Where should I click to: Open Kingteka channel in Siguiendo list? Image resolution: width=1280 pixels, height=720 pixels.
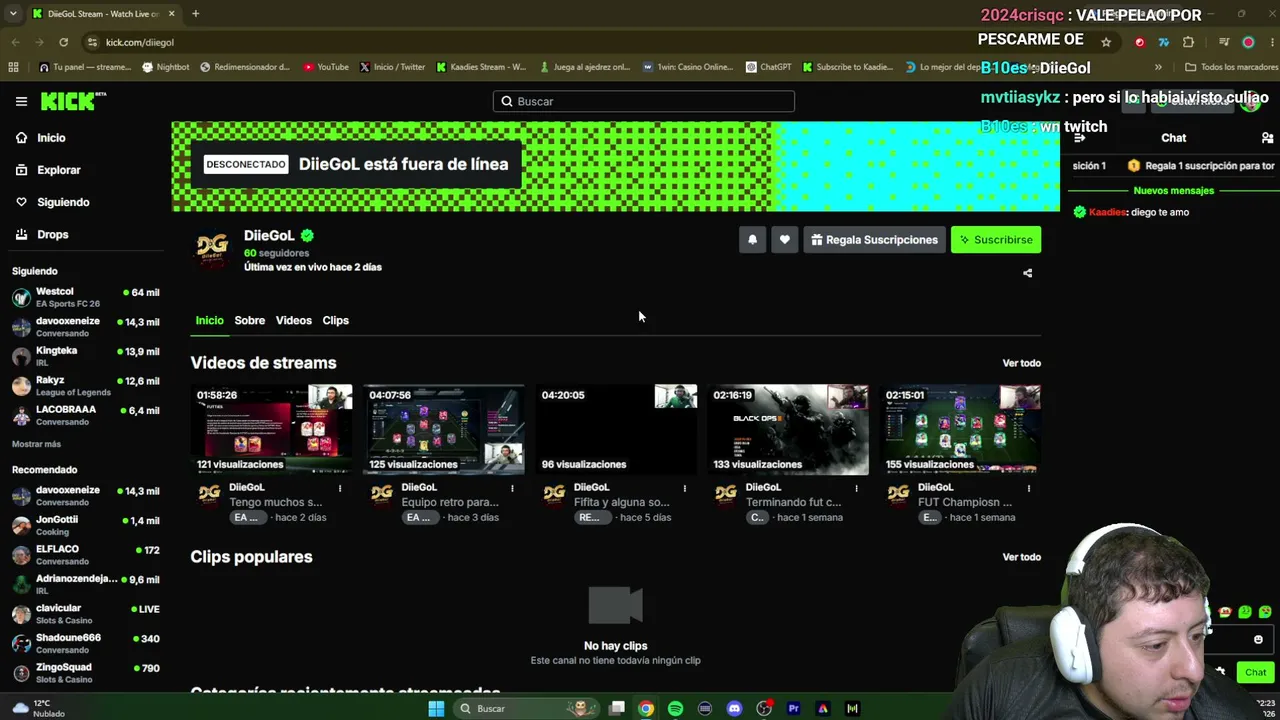point(85,356)
